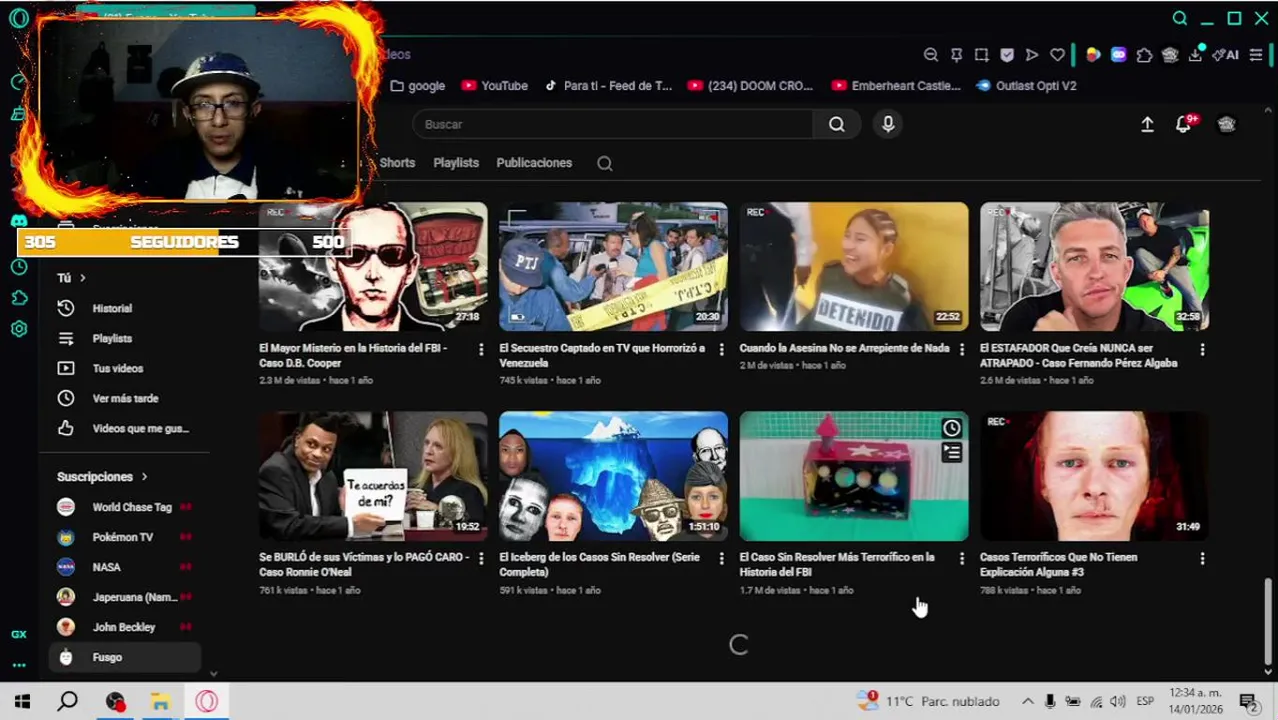Open the browser downloads icon
1278x720 pixels.
coord(1195,55)
